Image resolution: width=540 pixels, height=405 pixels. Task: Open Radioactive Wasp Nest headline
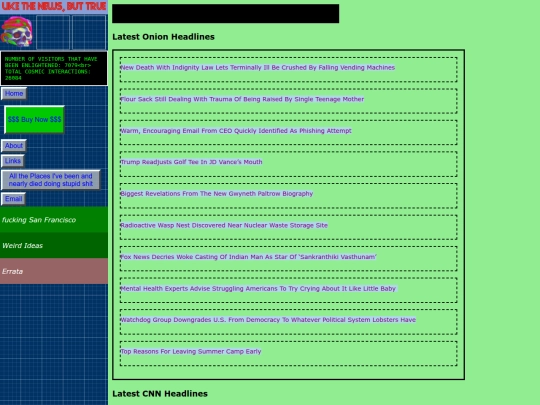(224, 225)
